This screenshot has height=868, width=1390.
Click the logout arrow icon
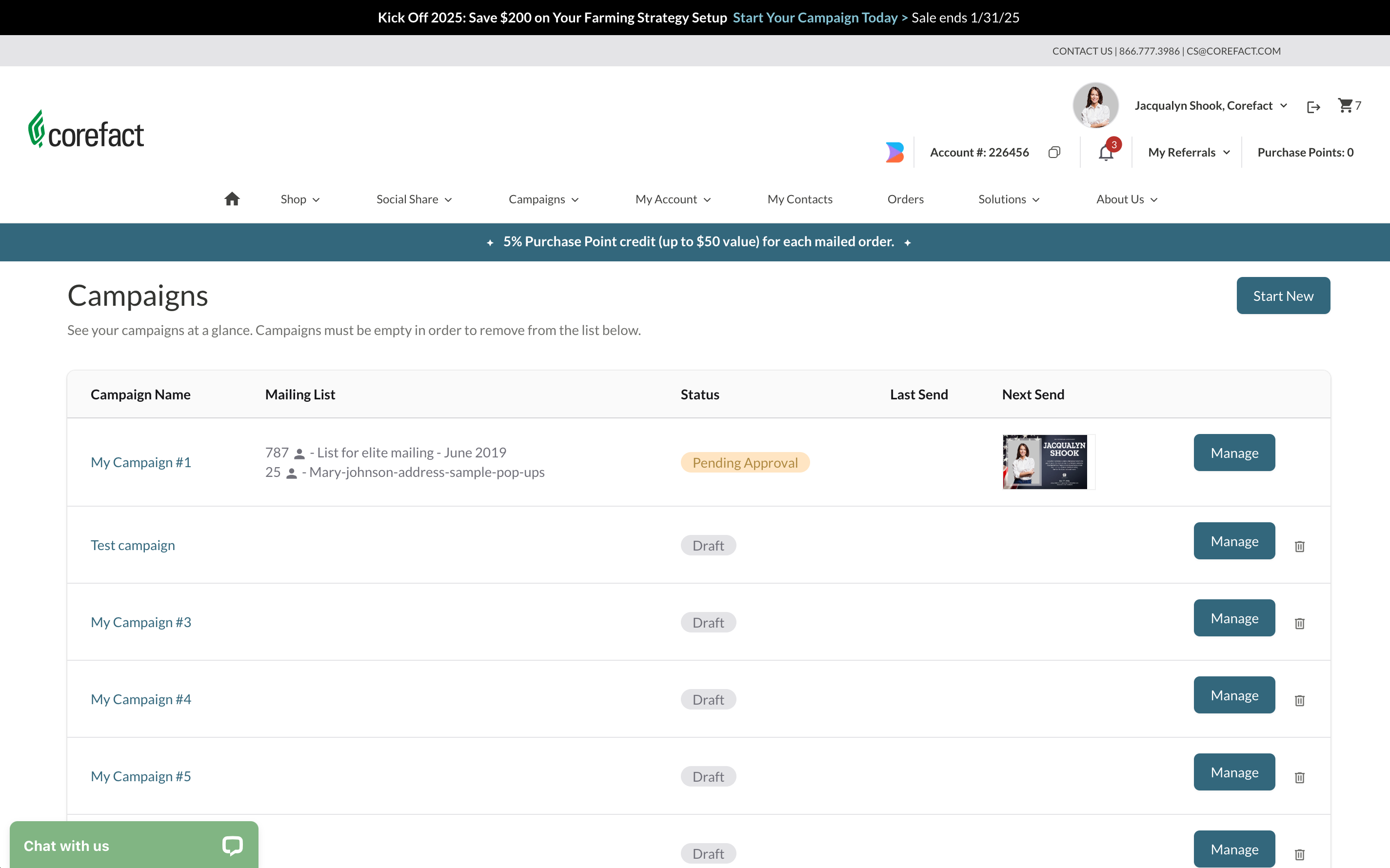pyautogui.click(x=1313, y=107)
